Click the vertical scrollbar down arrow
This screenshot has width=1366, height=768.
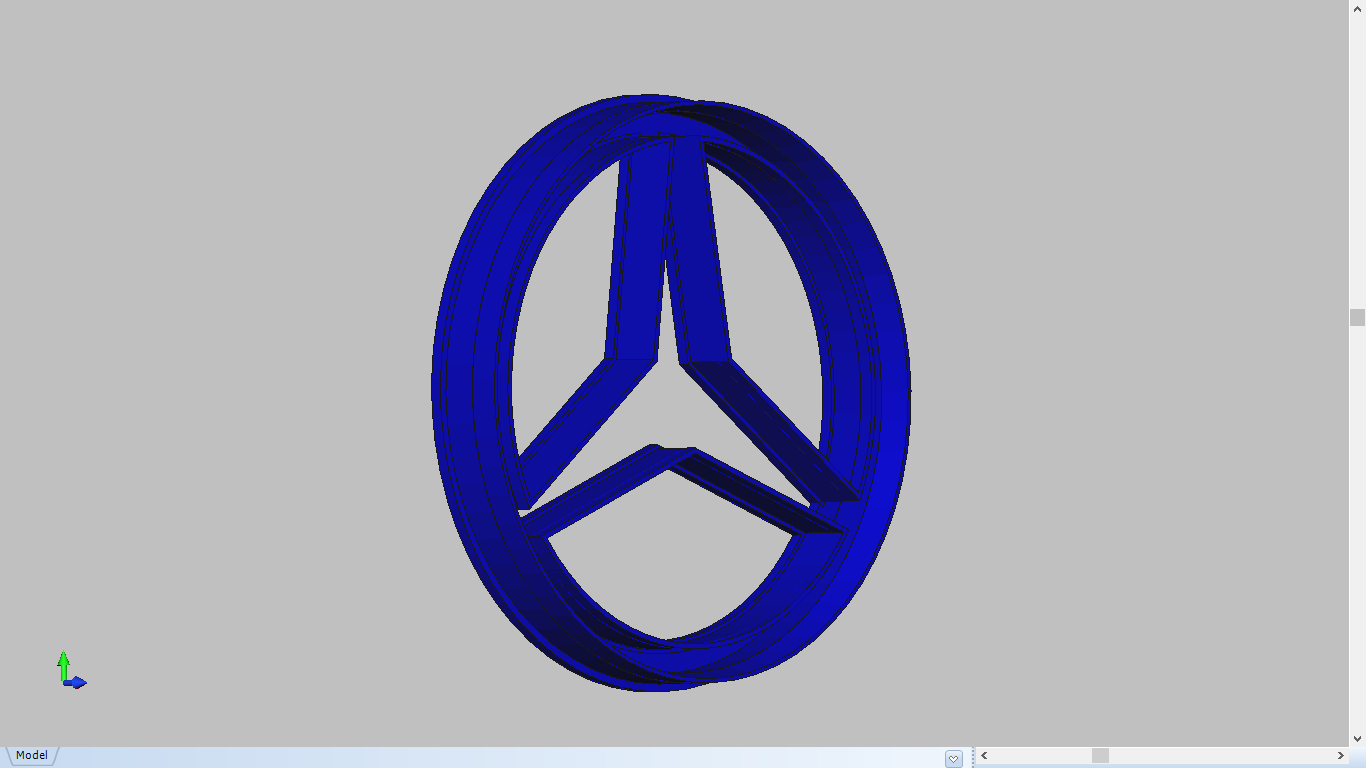pyautogui.click(x=1357, y=738)
